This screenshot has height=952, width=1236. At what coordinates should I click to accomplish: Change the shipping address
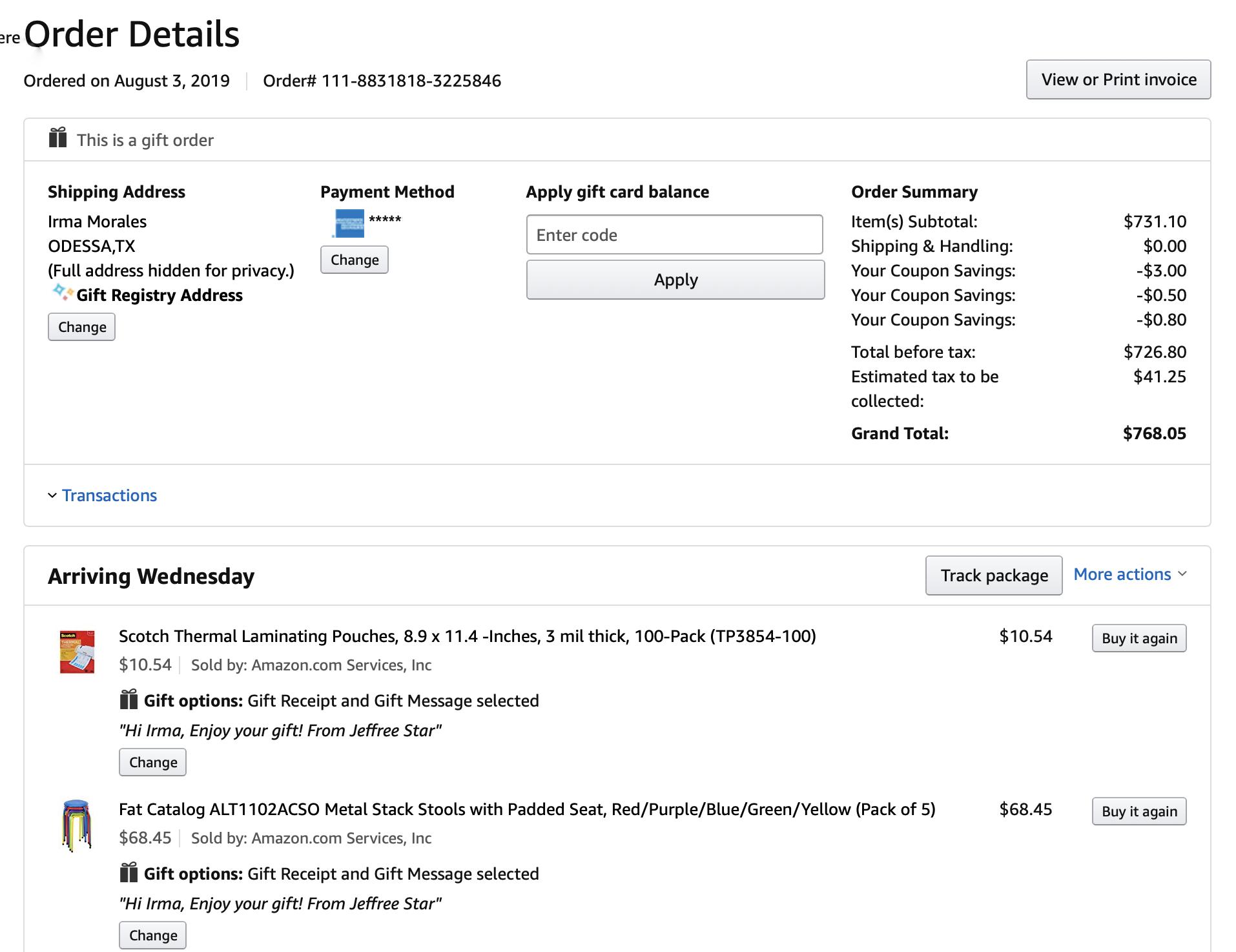click(82, 327)
